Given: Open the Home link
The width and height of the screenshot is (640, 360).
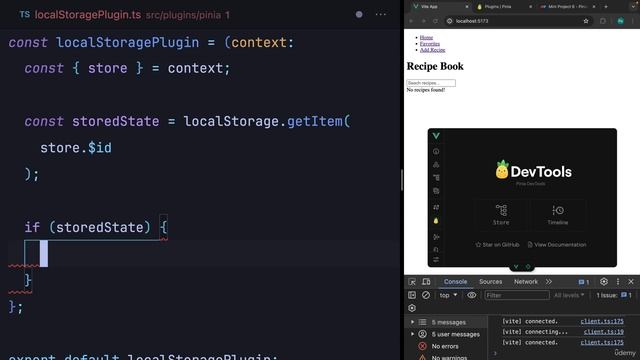Looking at the screenshot, I should [426, 37].
